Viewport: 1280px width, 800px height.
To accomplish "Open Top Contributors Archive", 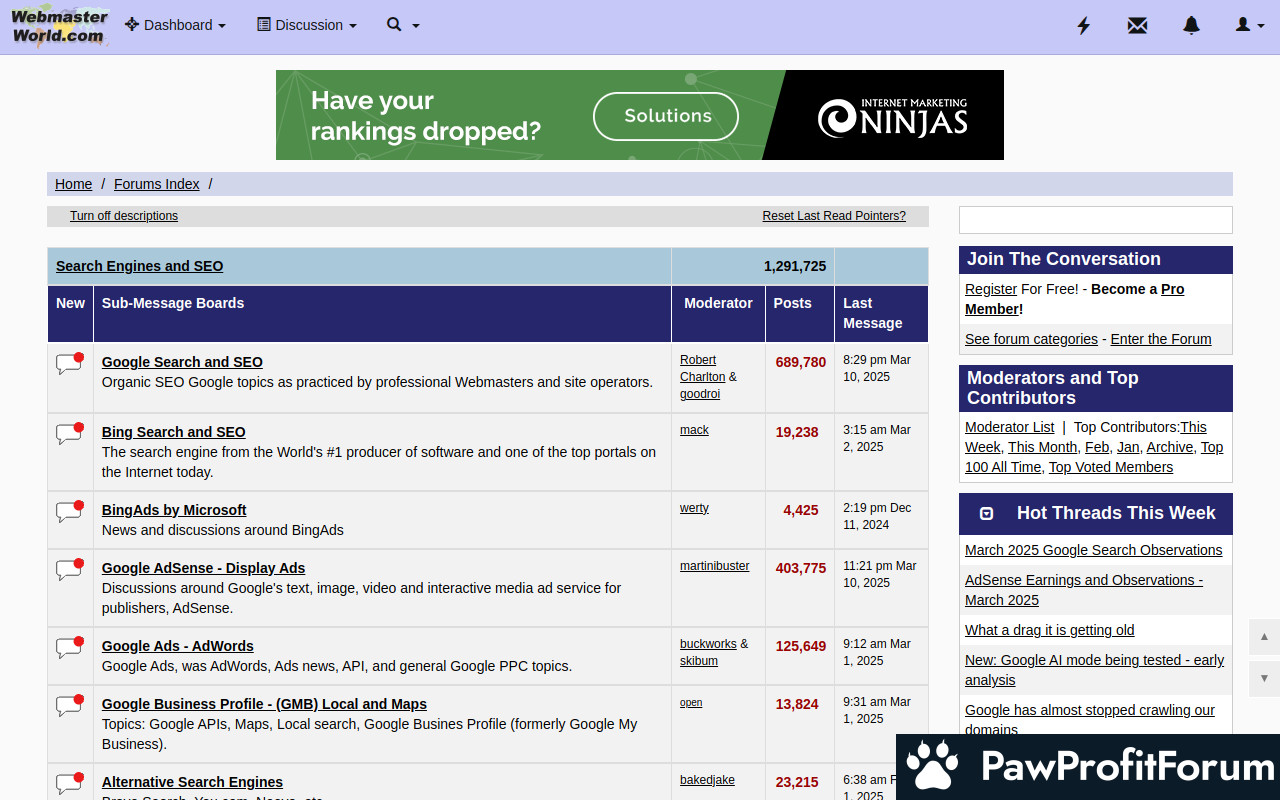I will point(1169,447).
